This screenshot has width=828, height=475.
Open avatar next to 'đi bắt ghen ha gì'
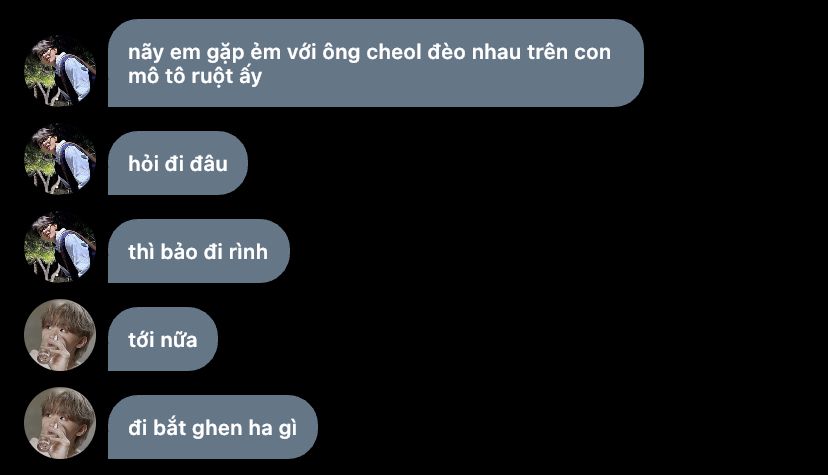tap(60, 423)
